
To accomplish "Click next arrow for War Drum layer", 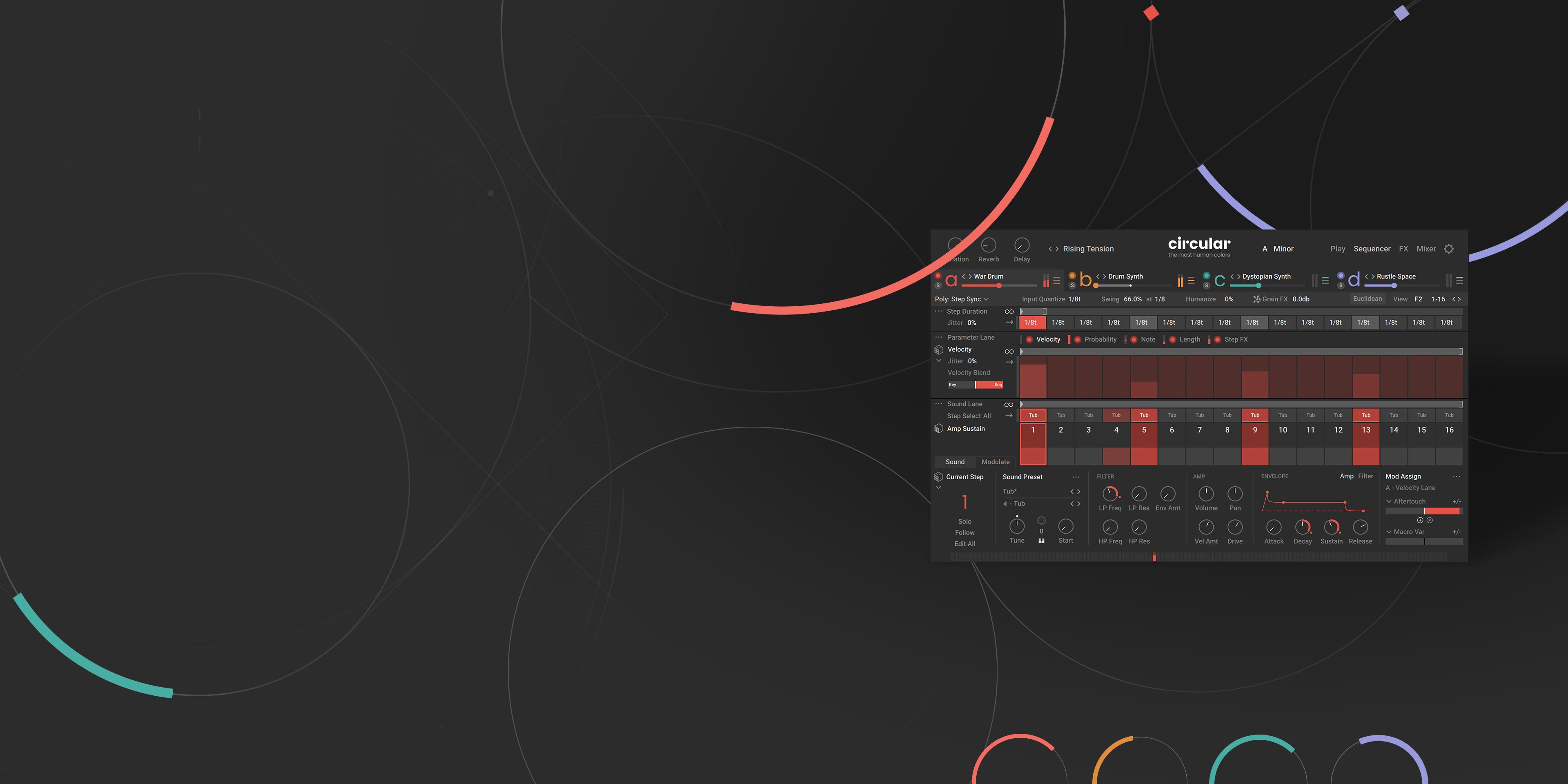I will point(970,277).
